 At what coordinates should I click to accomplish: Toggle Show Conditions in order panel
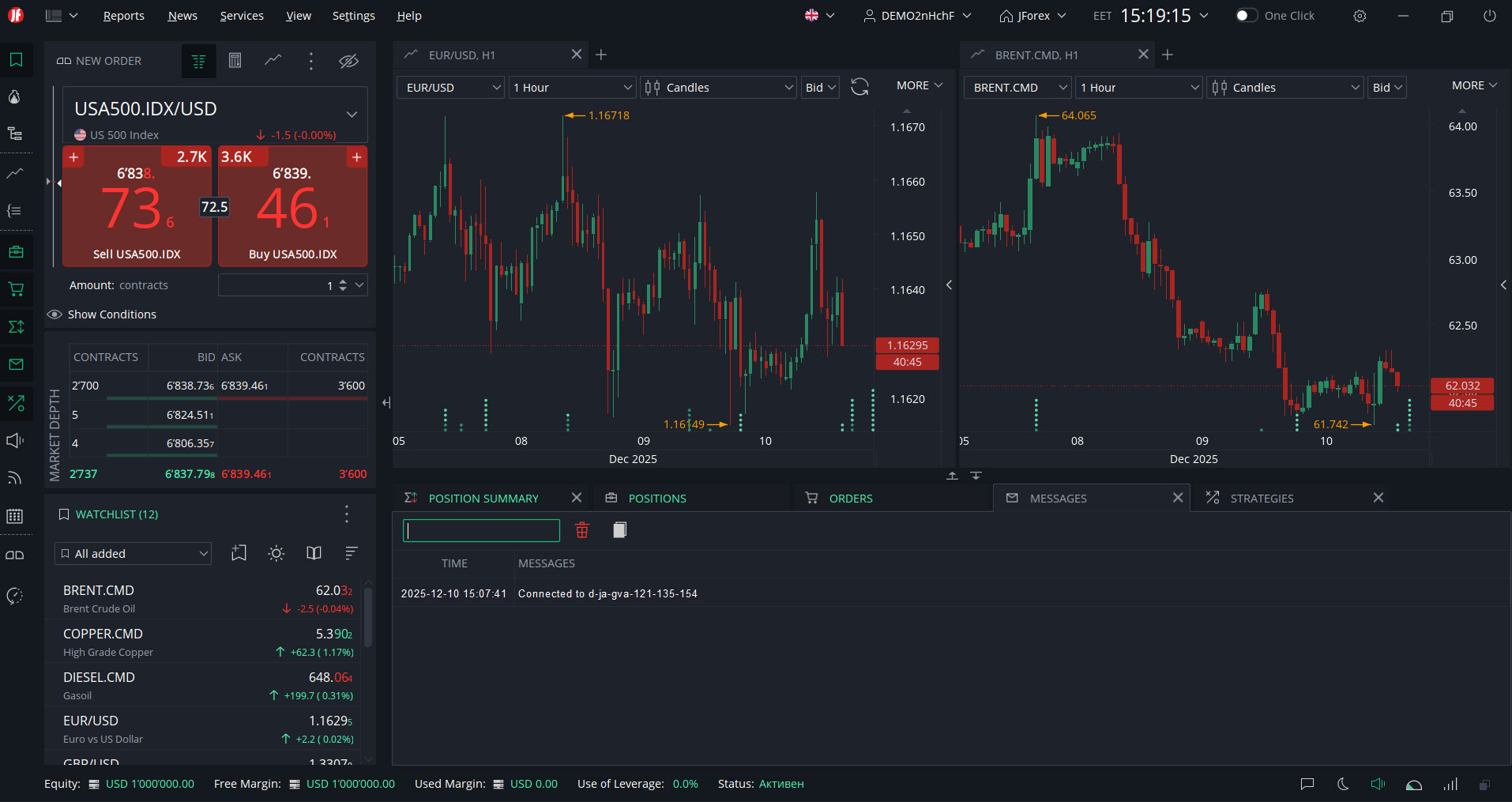pos(103,314)
